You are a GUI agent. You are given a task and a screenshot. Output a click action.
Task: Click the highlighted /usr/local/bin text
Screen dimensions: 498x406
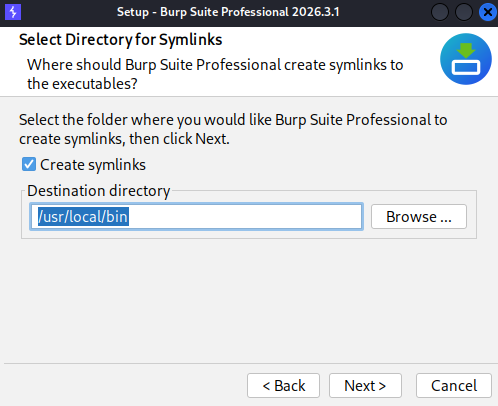[x=83, y=217]
